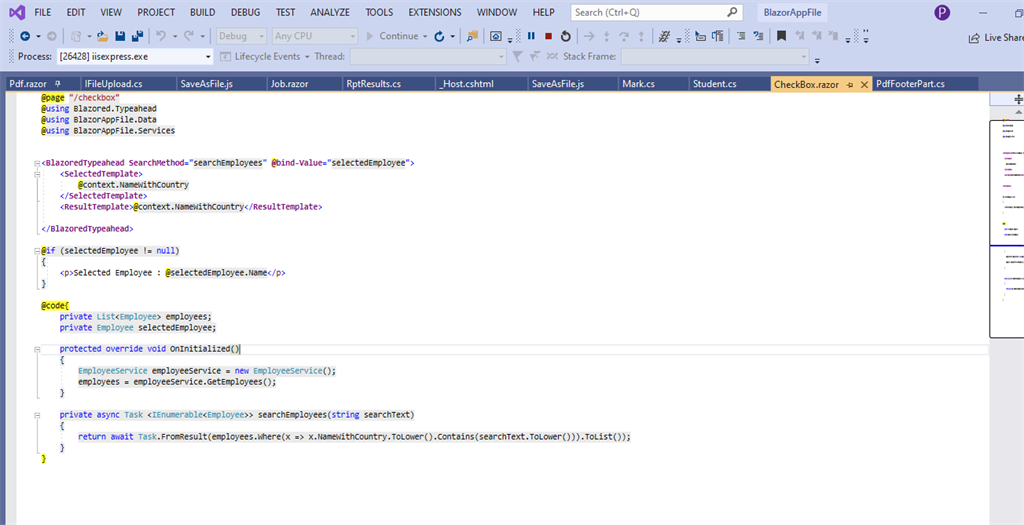Click the Stop Debugging red square icon
Viewport: 1024px width, 525px height.
tap(548, 36)
